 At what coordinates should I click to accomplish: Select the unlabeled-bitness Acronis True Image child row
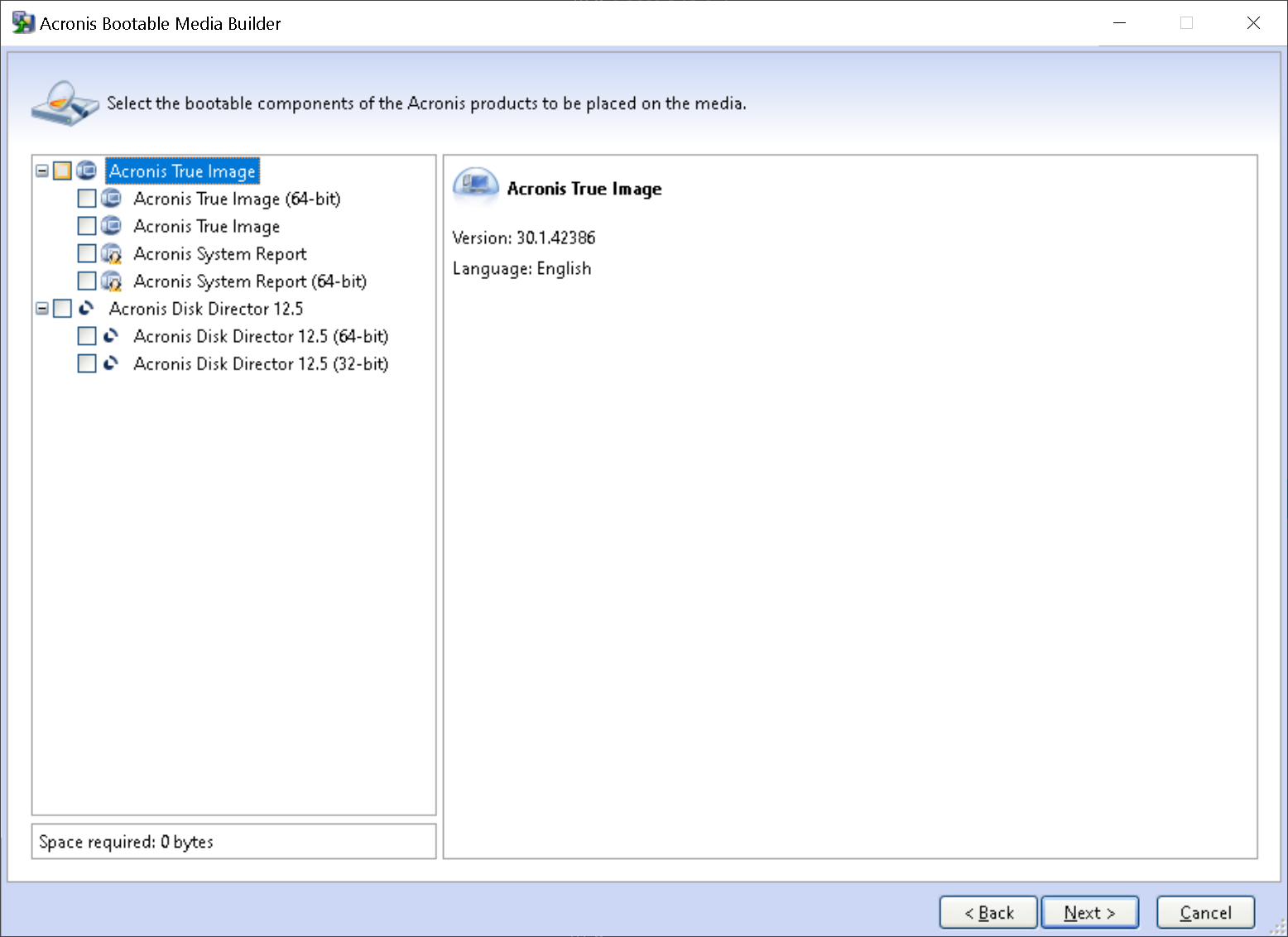click(x=207, y=226)
